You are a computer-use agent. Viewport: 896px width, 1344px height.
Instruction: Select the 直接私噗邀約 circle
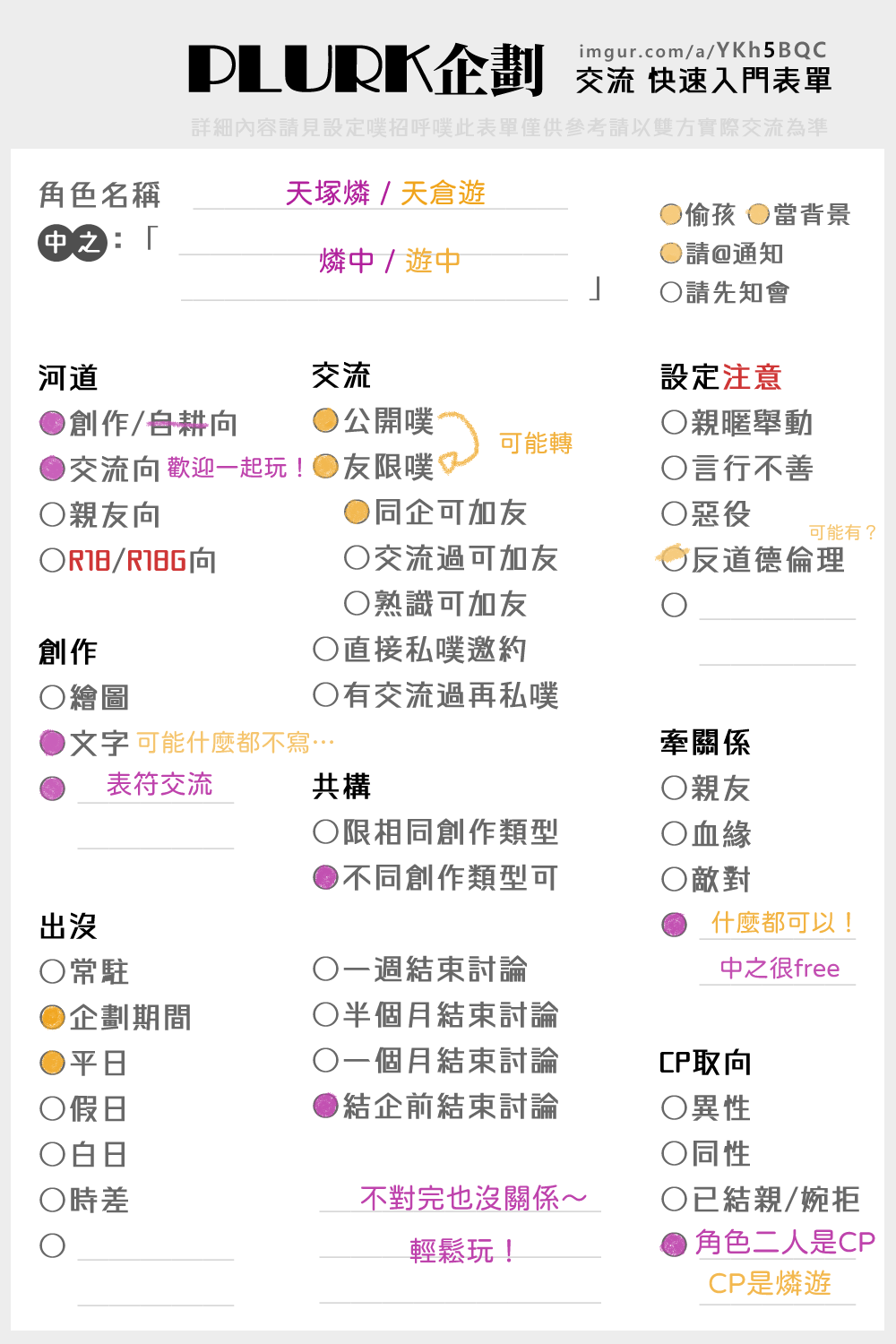325,649
